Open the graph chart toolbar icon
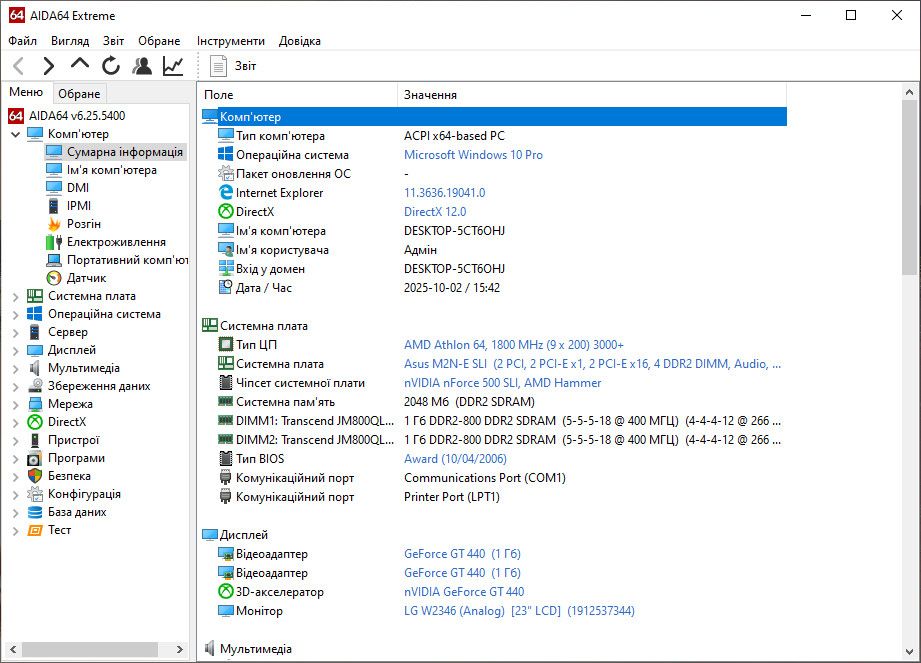The height and width of the screenshot is (663, 921). pos(173,66)
